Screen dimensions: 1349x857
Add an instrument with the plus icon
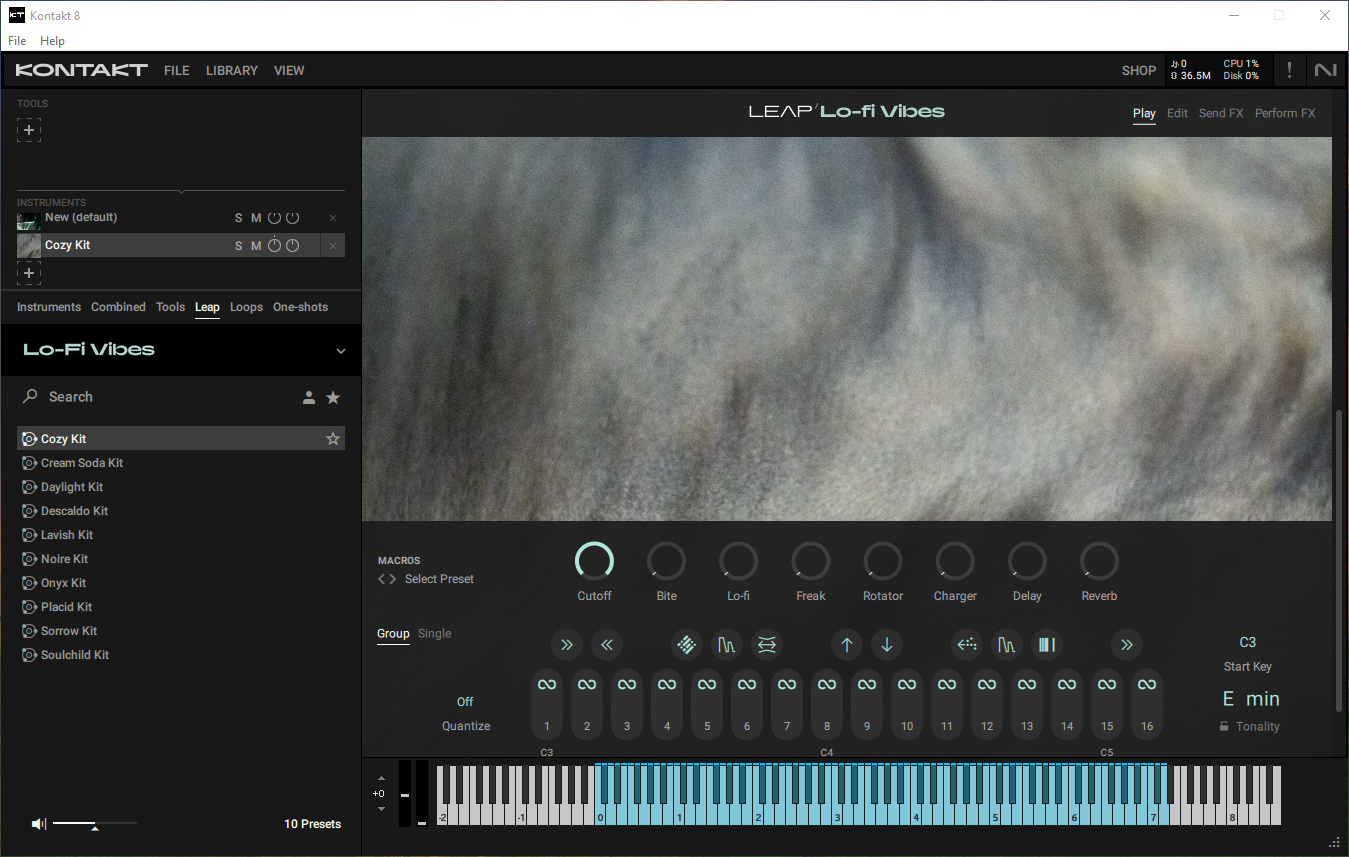click(x=29, y=273)
